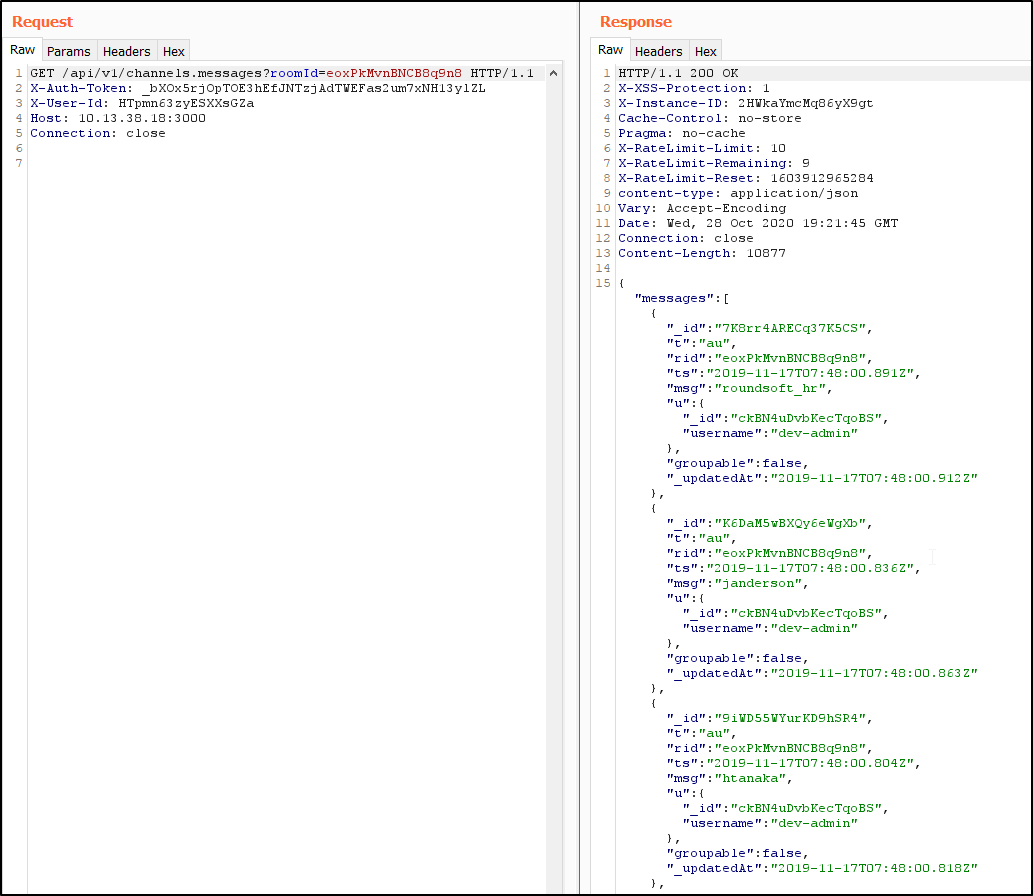Click the Host header value 10.13.38.18:3000

(x=128, y=118)
